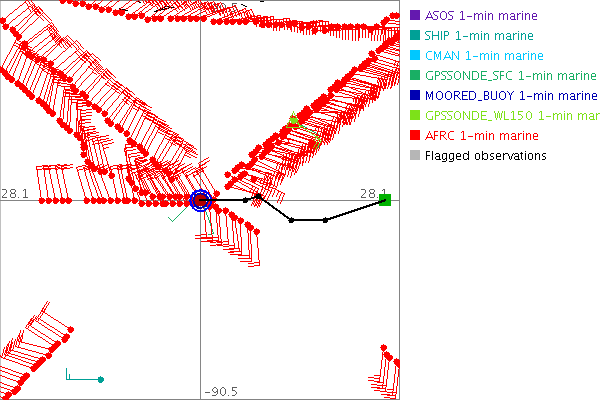Click the Flagged observations legend text

pyautogui.click(x=485, y=156)
